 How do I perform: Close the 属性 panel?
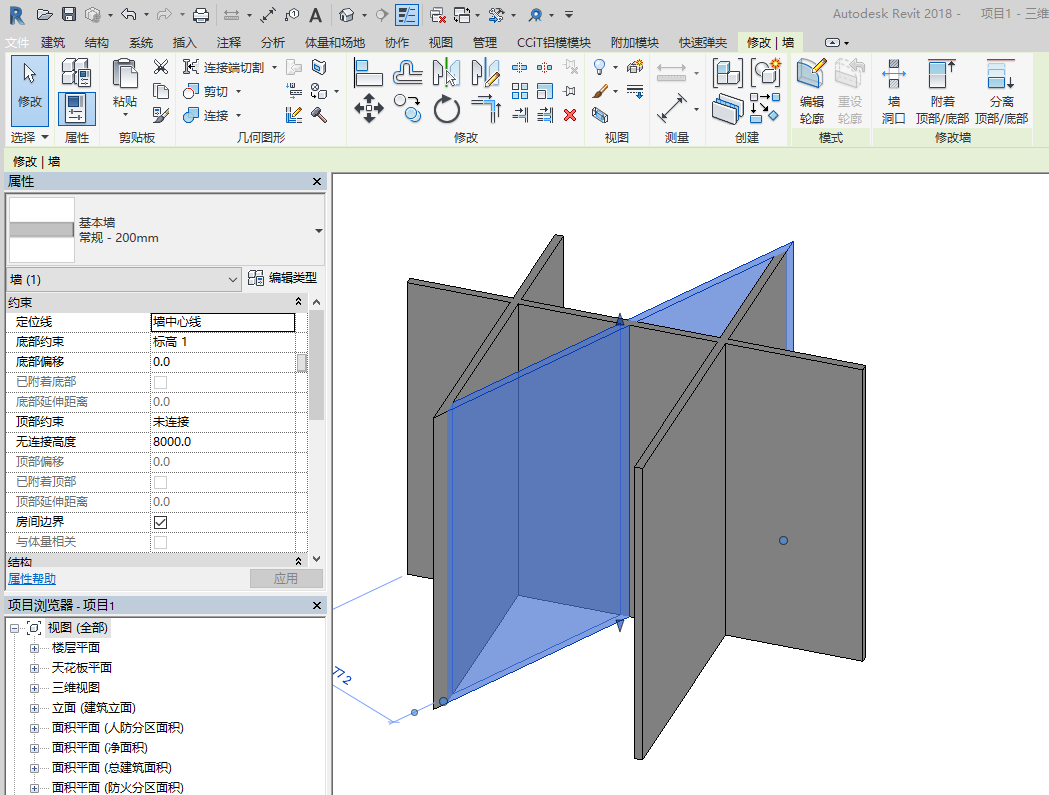pos(317,182)
